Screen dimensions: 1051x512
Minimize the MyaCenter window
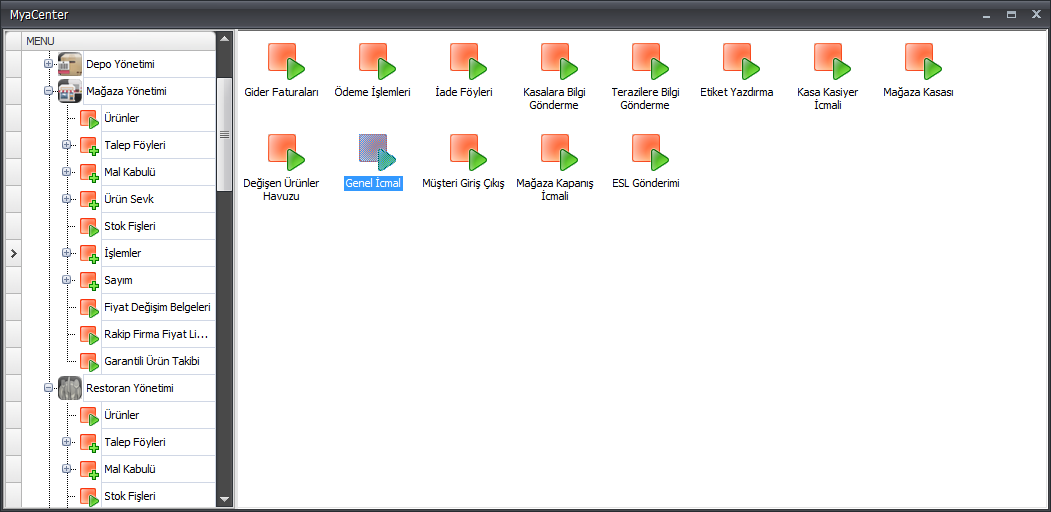(x=986, y=14)
